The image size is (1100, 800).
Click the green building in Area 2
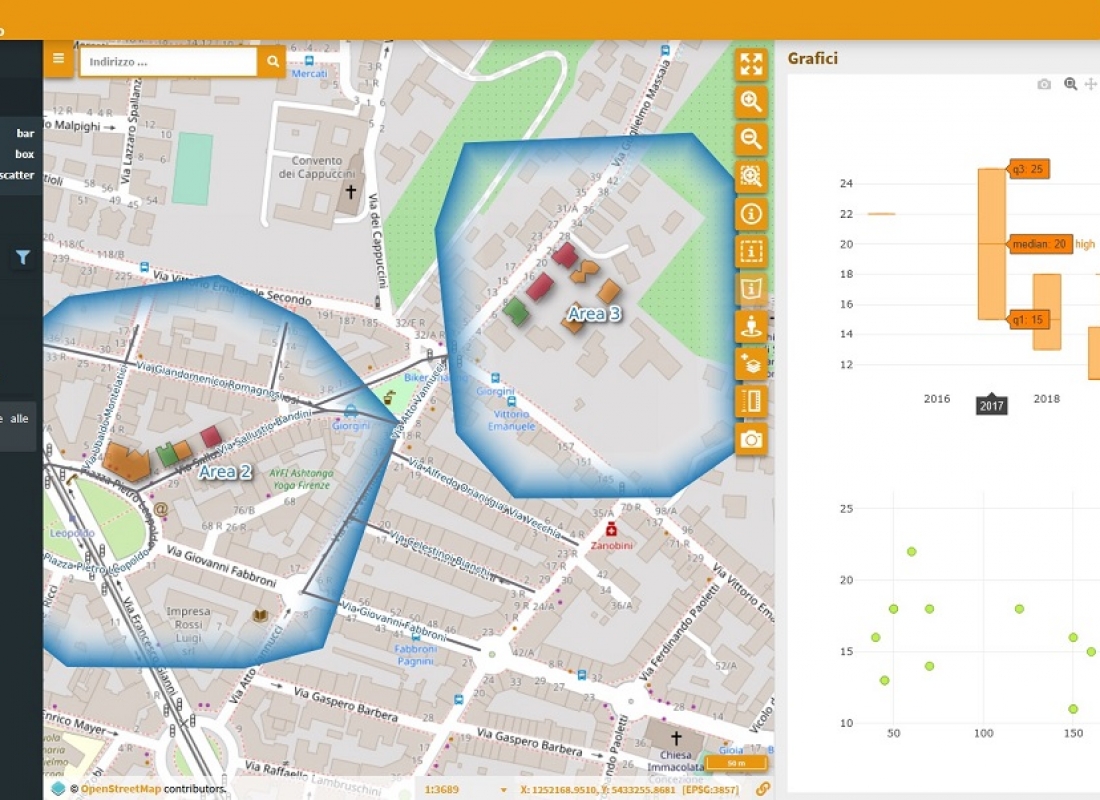click(166, 454)
